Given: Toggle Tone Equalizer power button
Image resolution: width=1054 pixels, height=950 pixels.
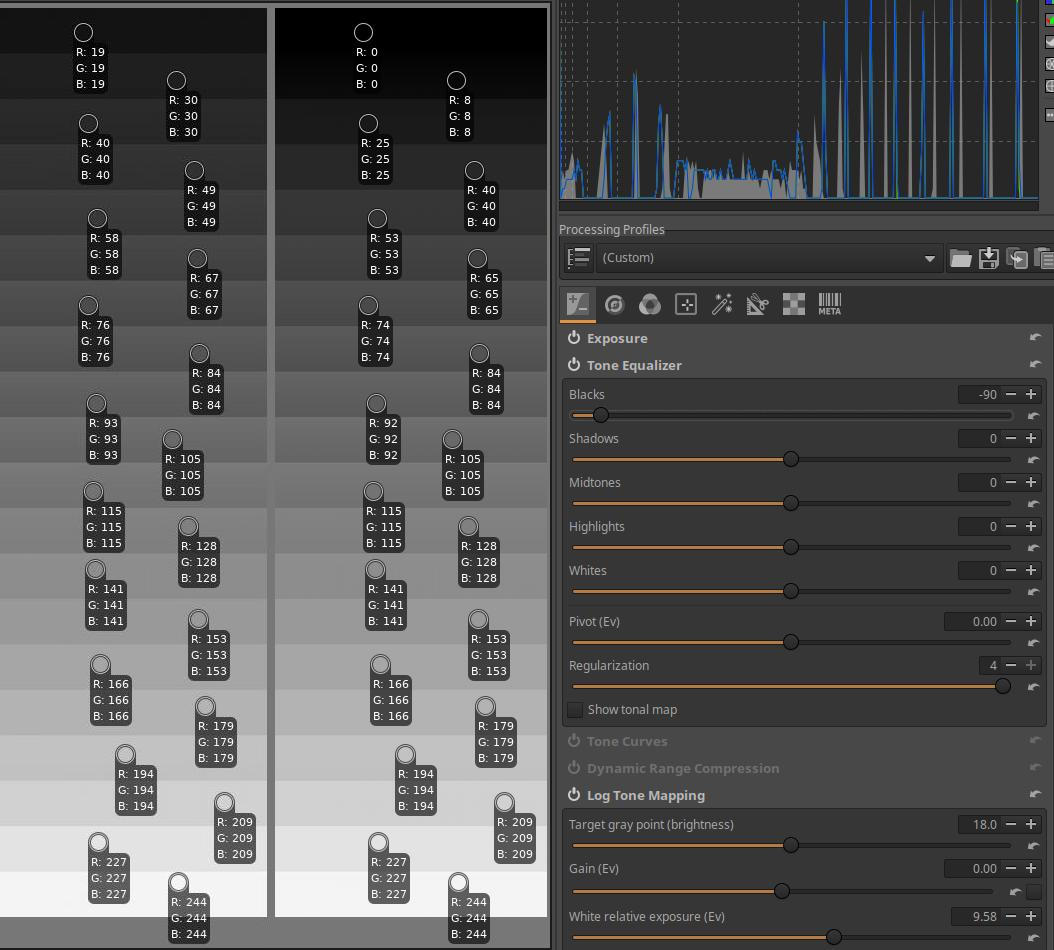Looking at the screenshot, I should tap(574, 365).
